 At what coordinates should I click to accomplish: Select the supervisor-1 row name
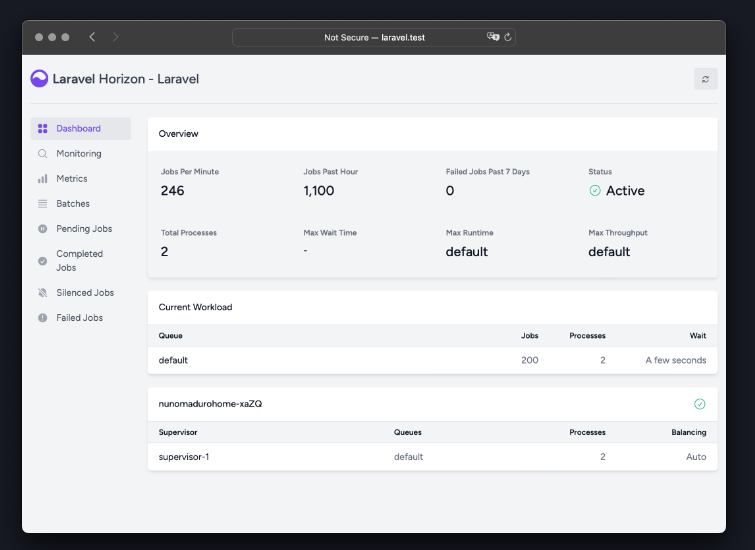coord(184,457)
